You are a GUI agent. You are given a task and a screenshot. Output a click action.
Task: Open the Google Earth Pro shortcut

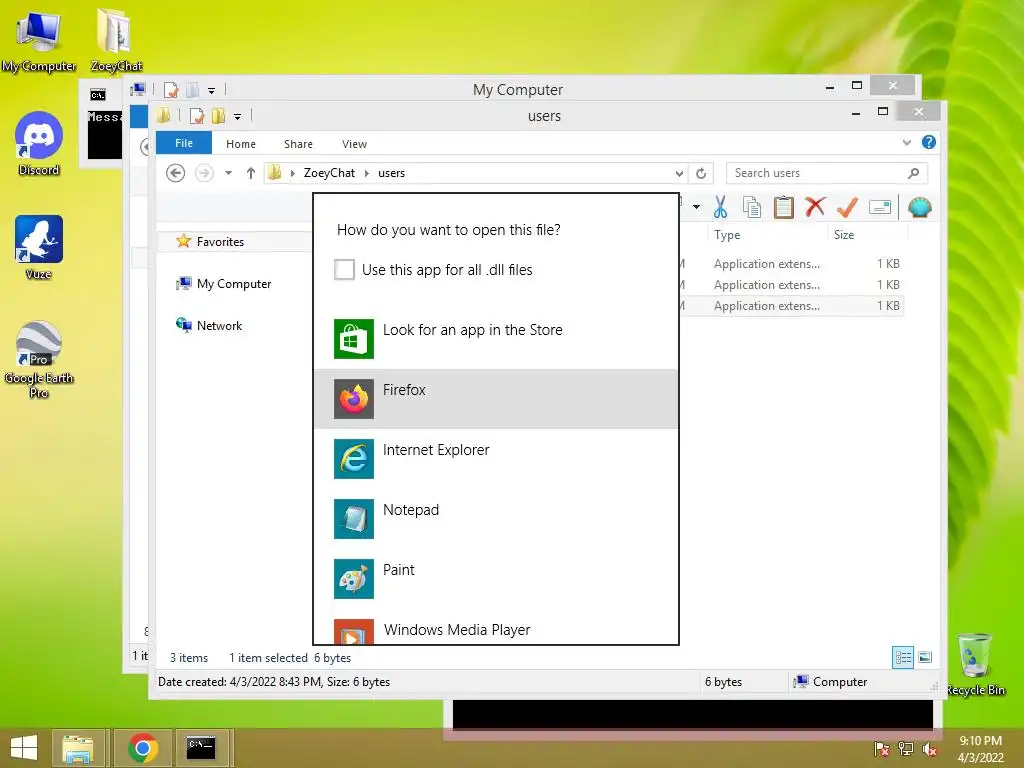coord(39,359)
